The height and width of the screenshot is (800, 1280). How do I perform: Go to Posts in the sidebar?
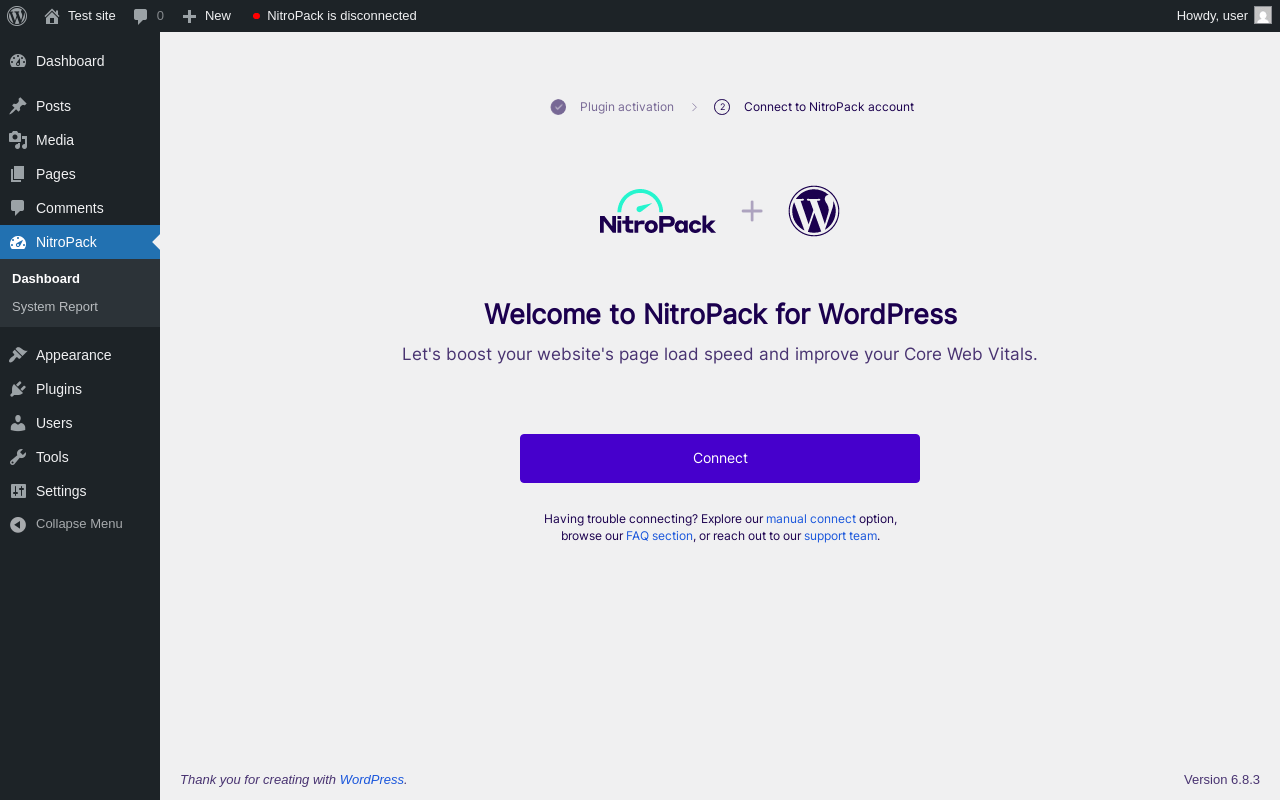click(80, 106)
